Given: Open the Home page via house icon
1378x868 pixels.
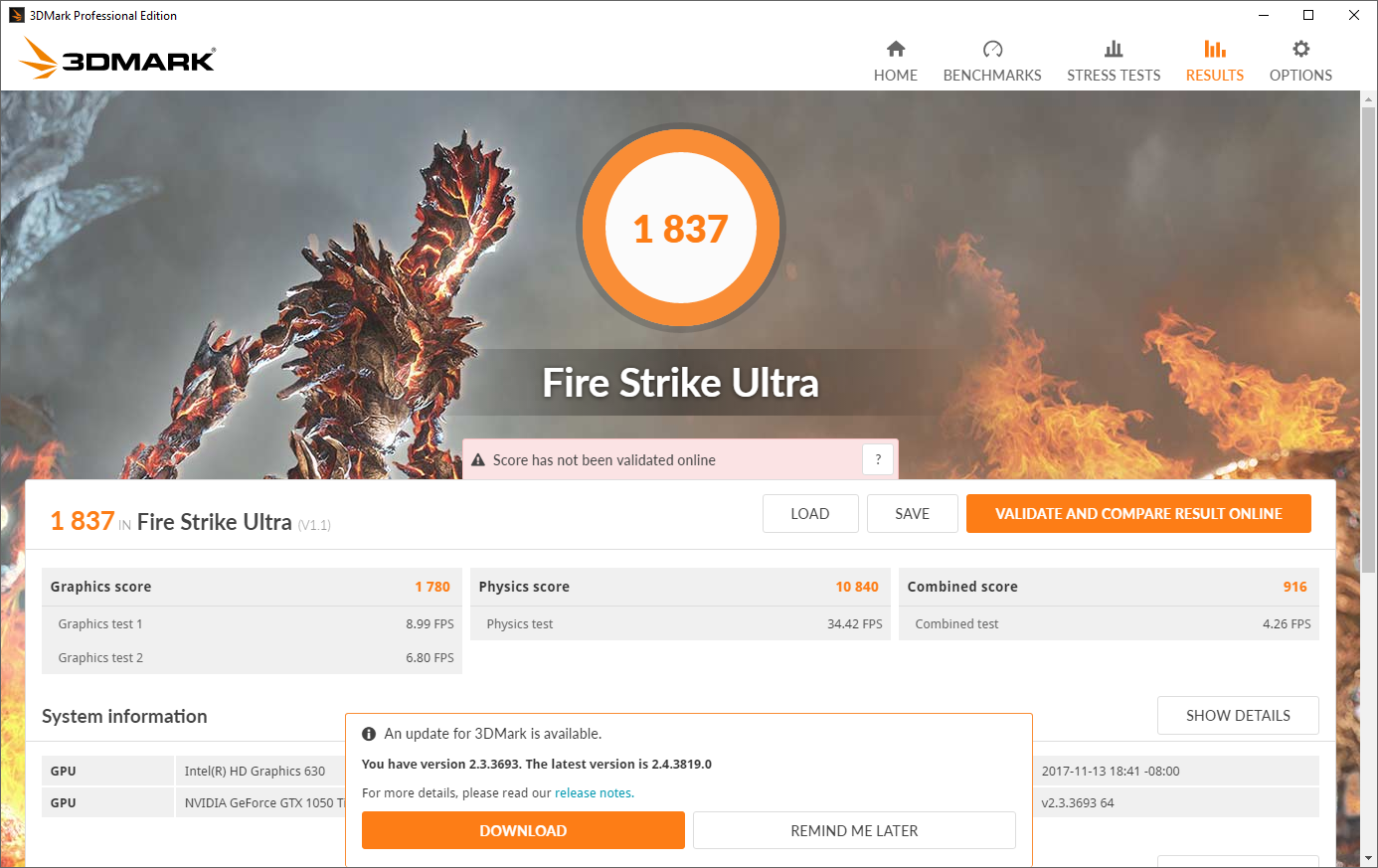Looking at the screenshot, I should [x=896, y=49].
